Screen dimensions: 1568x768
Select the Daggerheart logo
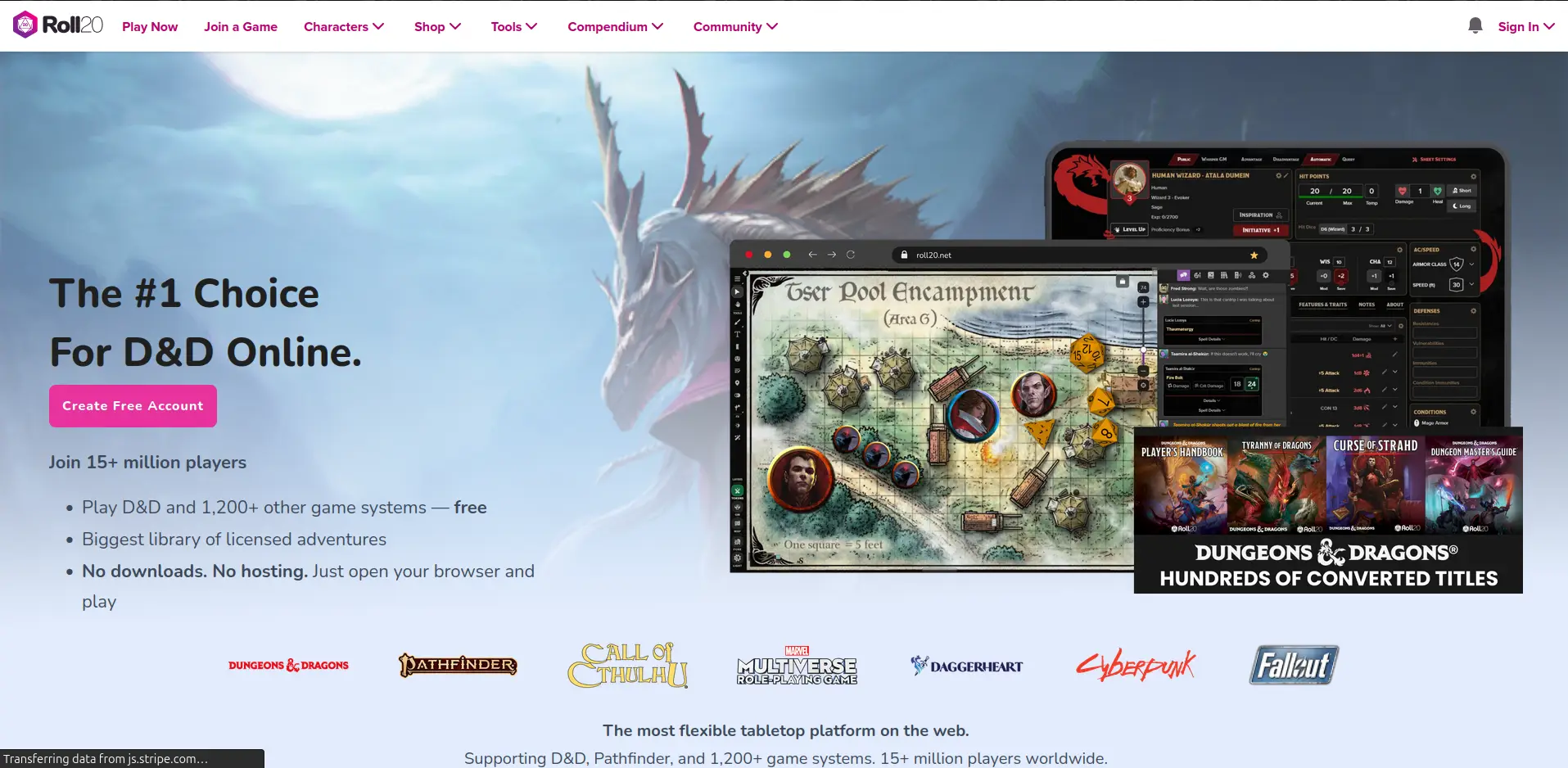coord(967,666)
